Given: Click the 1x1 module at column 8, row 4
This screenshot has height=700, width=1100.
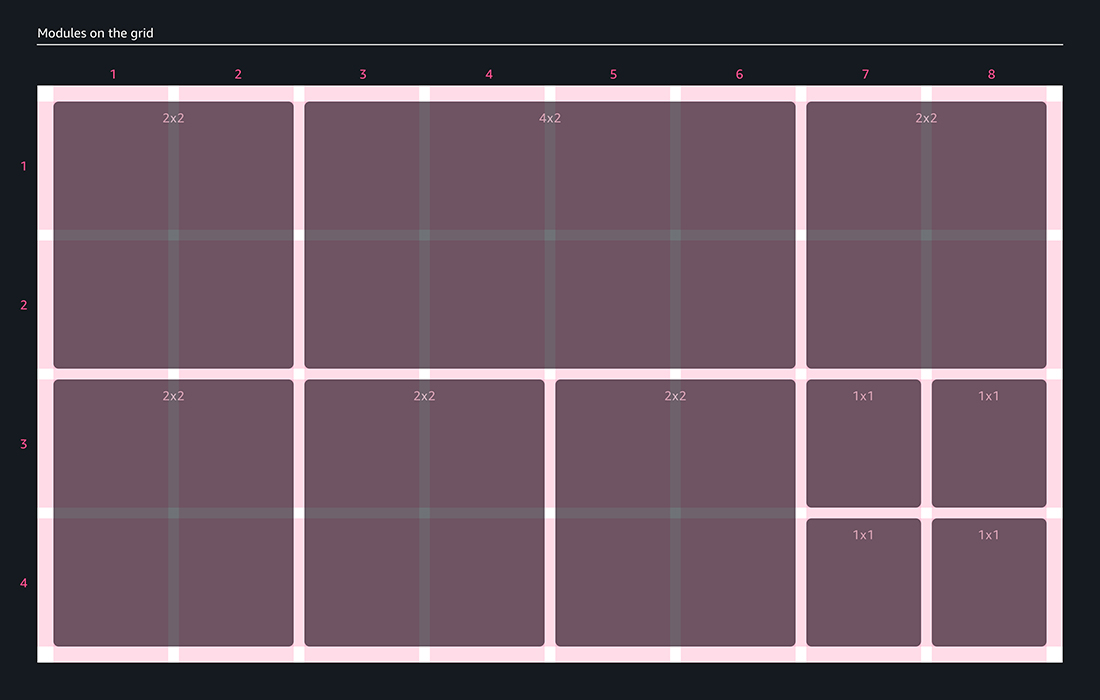Looking at the screenshot, I should pos(989,582).
